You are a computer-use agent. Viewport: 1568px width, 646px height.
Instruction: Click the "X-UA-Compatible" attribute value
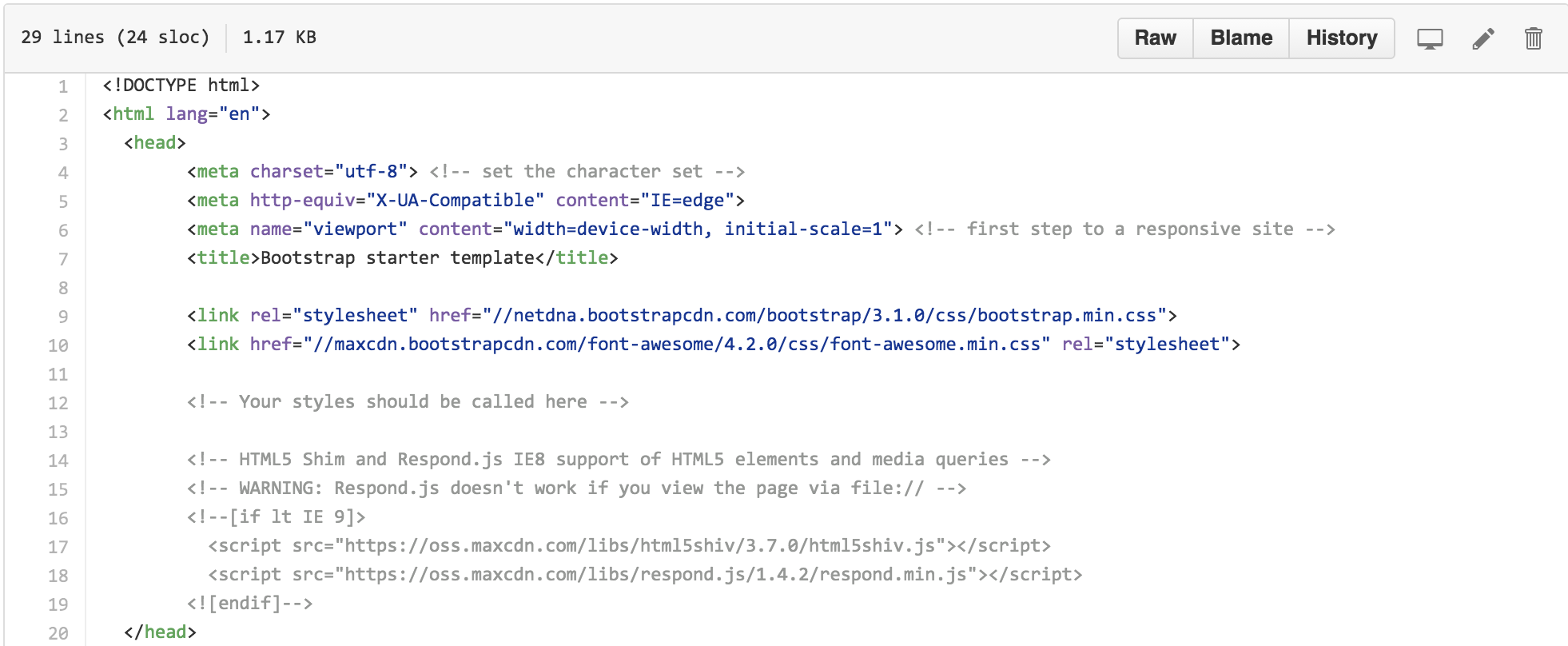coord(456,201)
